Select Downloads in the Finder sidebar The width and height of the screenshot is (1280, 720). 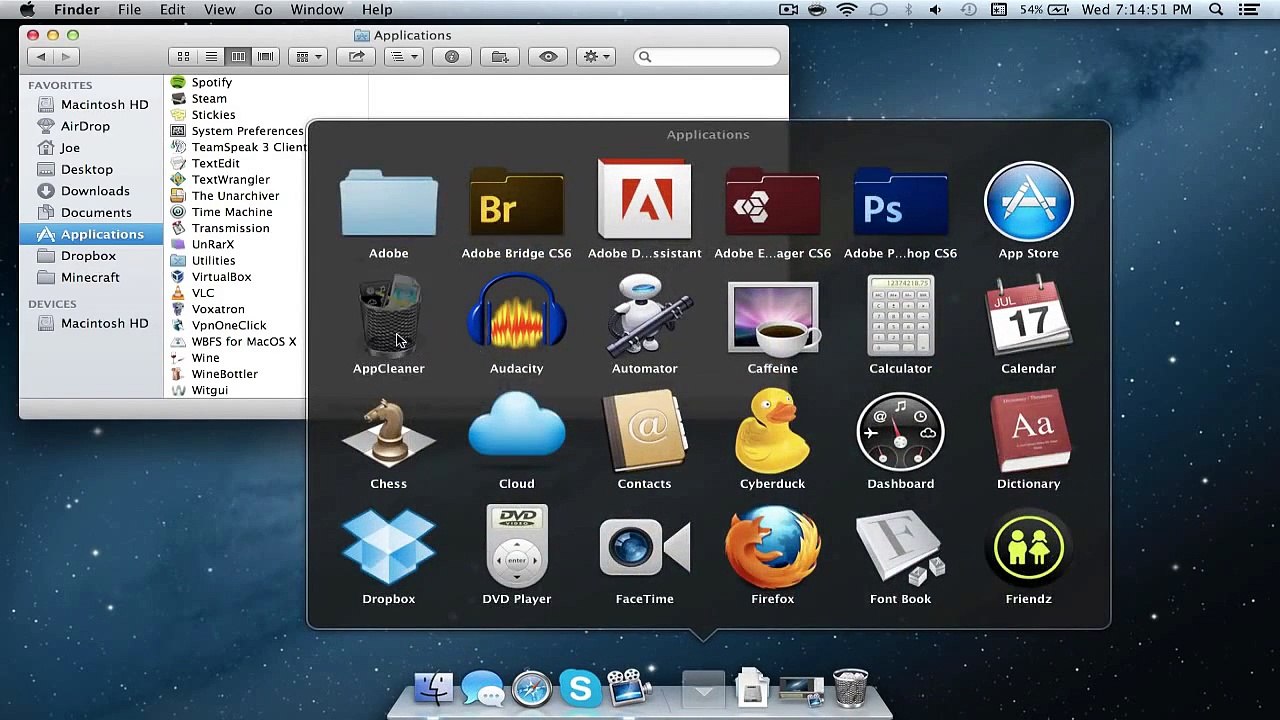click(91, 191)
